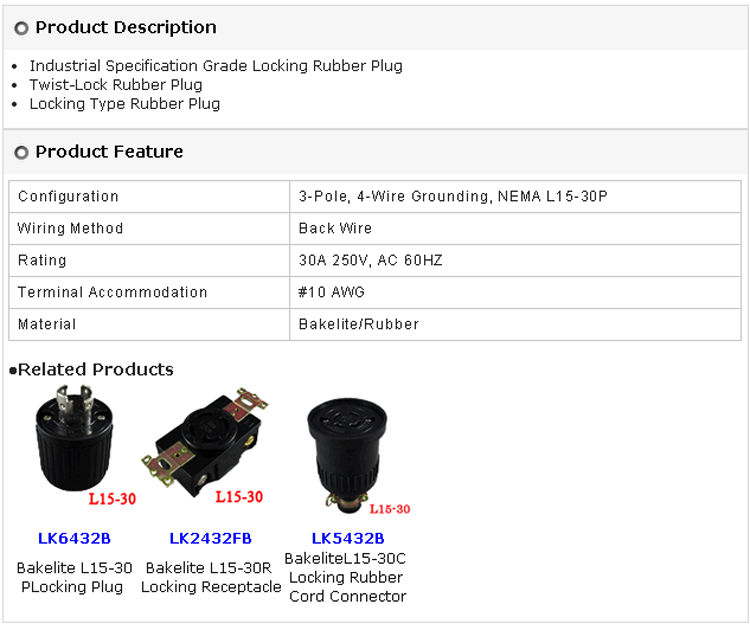Click the NEMA L15-30P configuration value
Viewport: 750px width, 630px height.
[452, 197]
